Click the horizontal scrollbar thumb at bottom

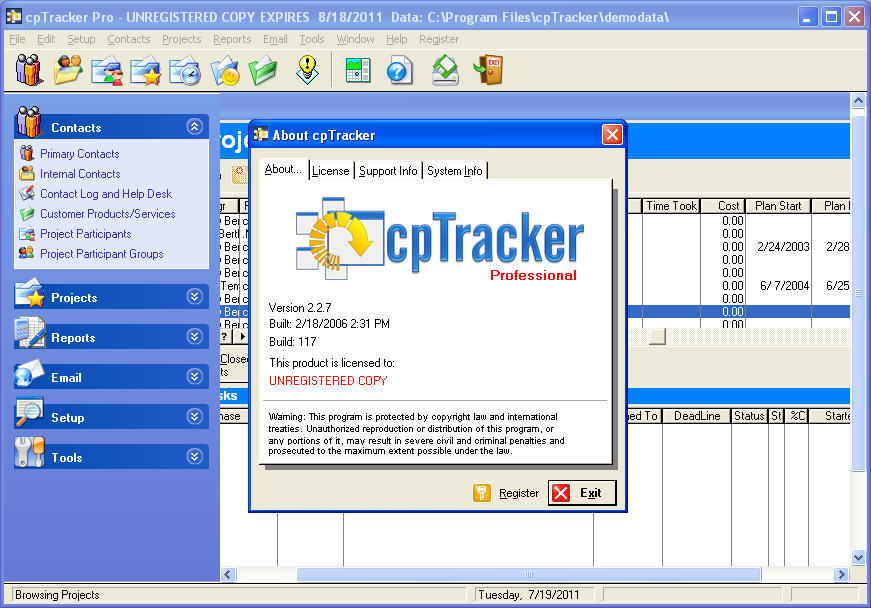click(528, 574)
